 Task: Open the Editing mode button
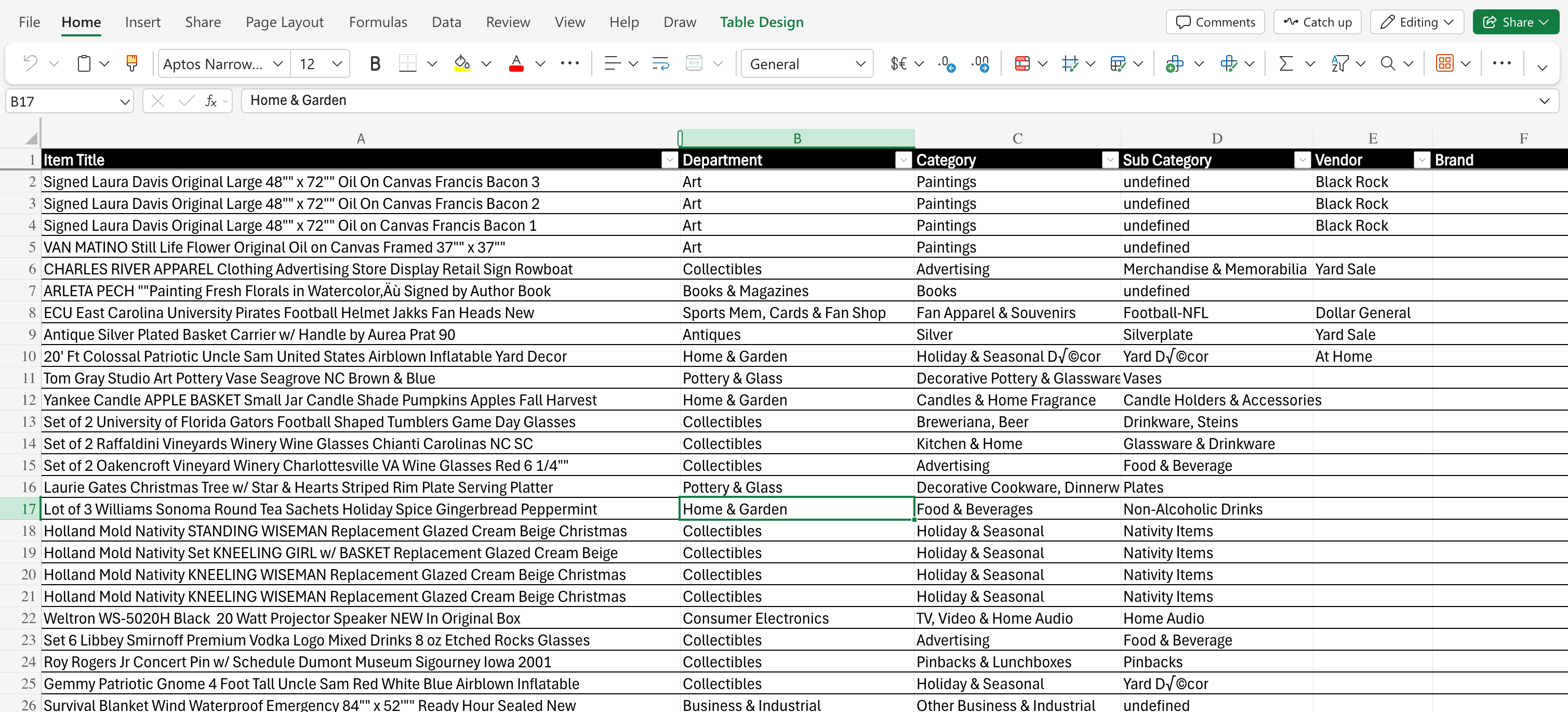(x=1418, y=22)
